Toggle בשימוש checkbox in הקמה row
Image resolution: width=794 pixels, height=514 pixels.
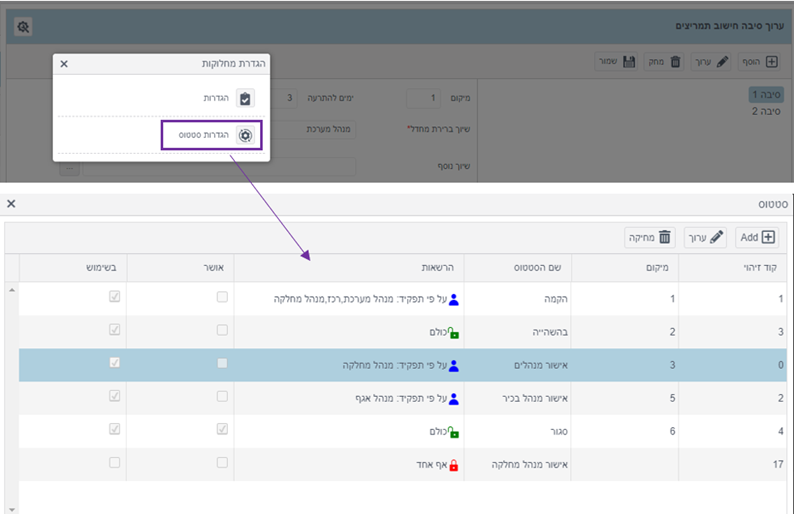[x=114, y=297]
